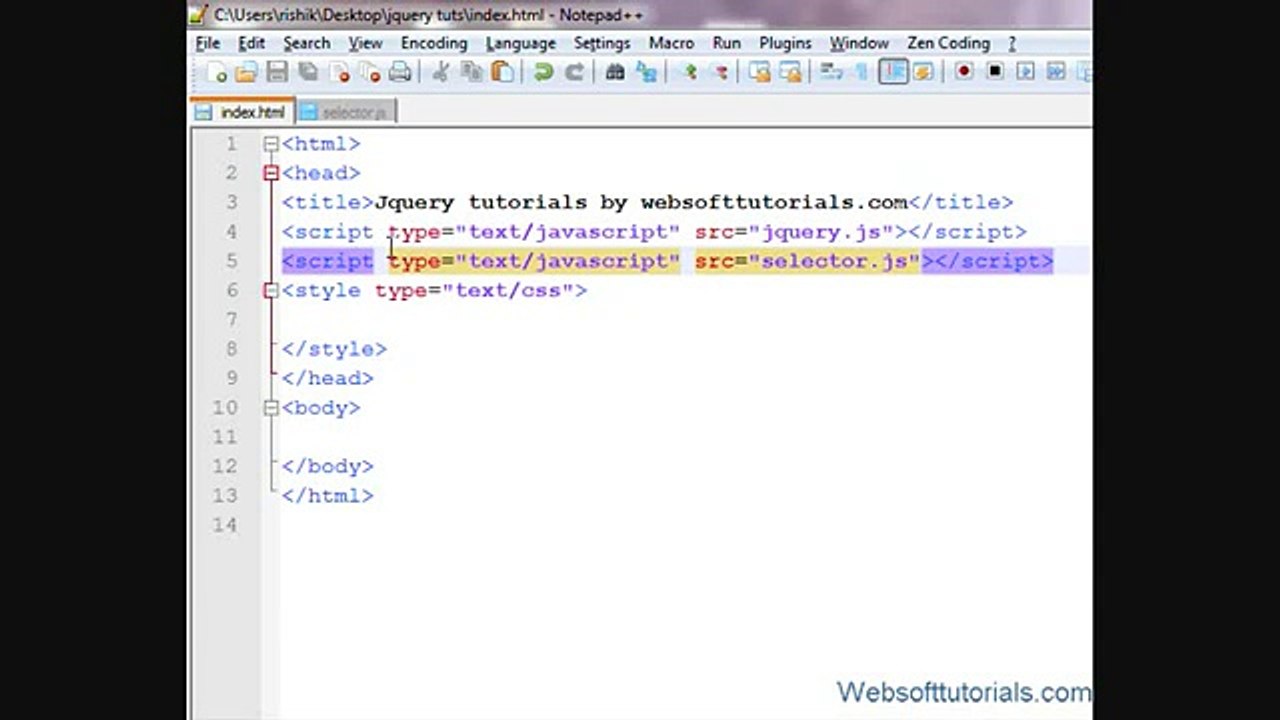Toggle the Word Wrap toolbar icon
1280x720 pixels.
pos(831,72)
